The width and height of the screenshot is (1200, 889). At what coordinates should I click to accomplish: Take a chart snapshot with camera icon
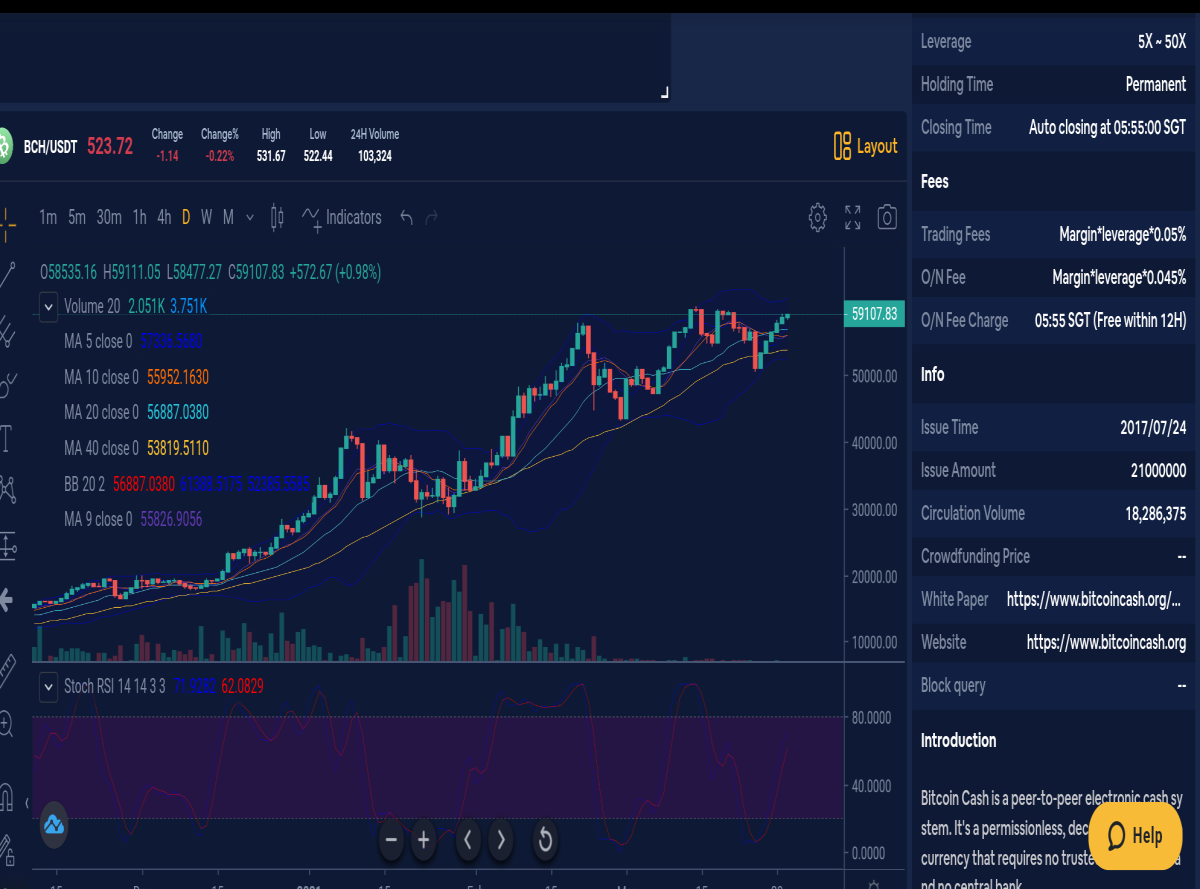tap(887, 217)
